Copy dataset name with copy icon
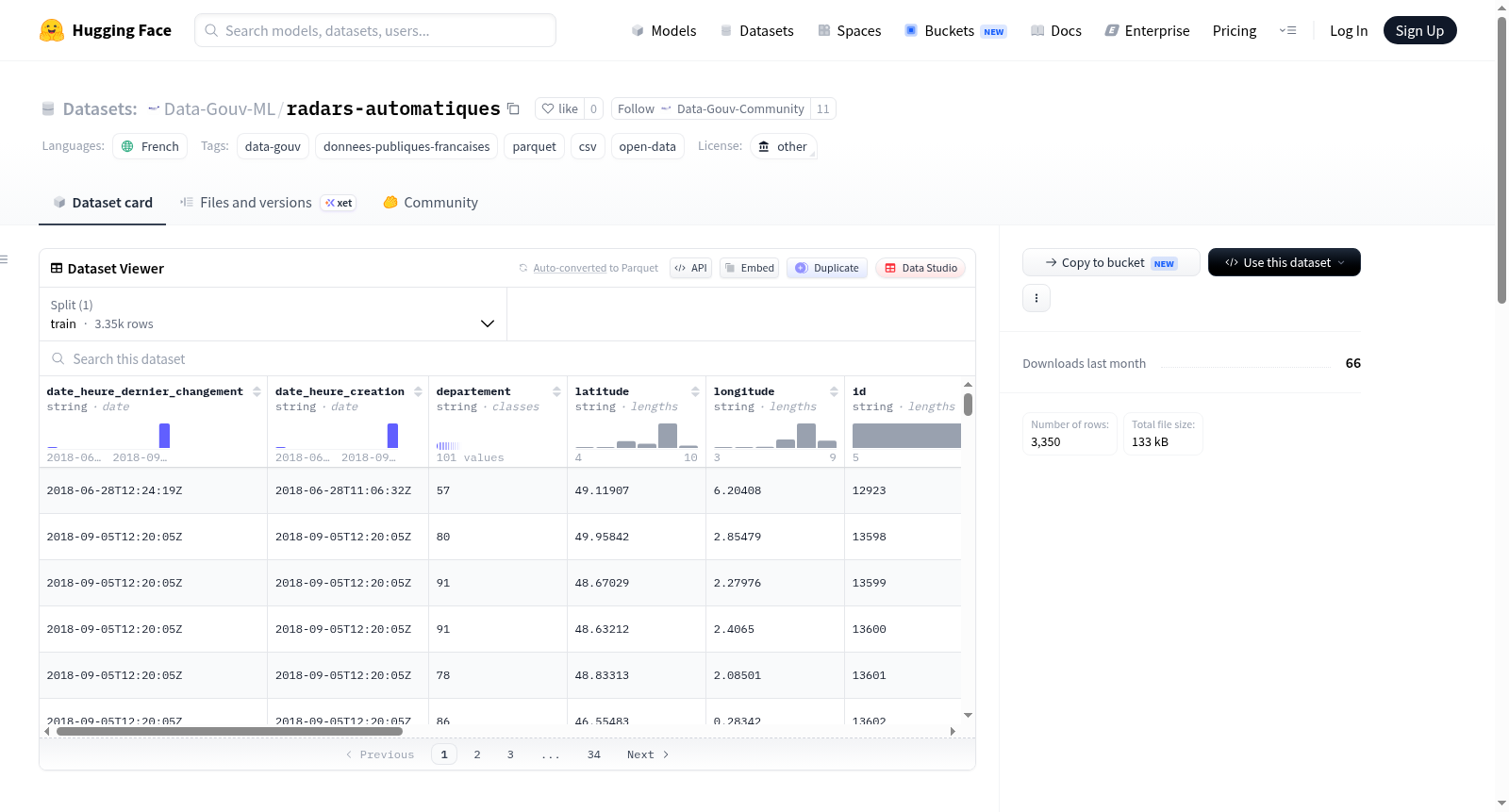This screenshot has height=812, width=1509. point(513,108)
